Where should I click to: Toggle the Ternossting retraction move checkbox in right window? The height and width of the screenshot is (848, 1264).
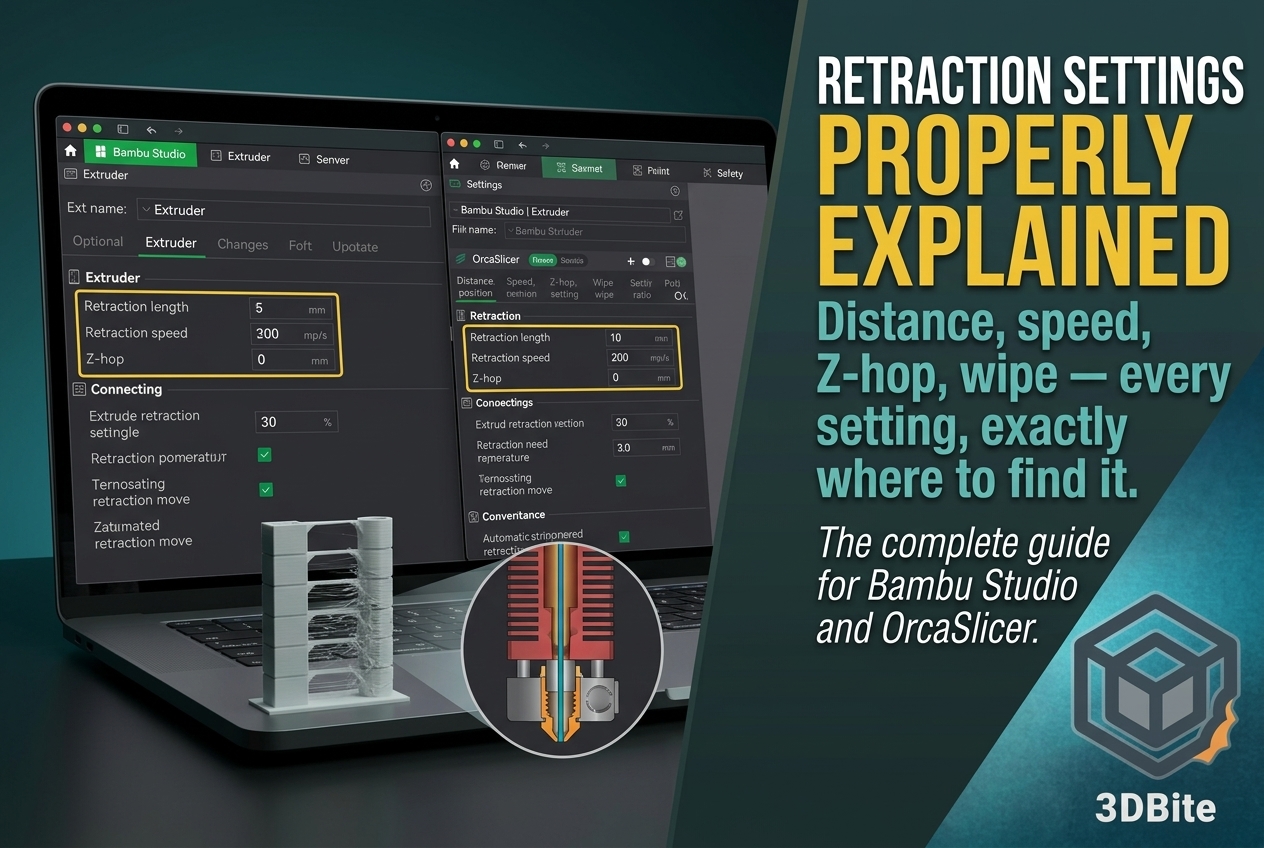pyautogui.click(x=621, y=481)
